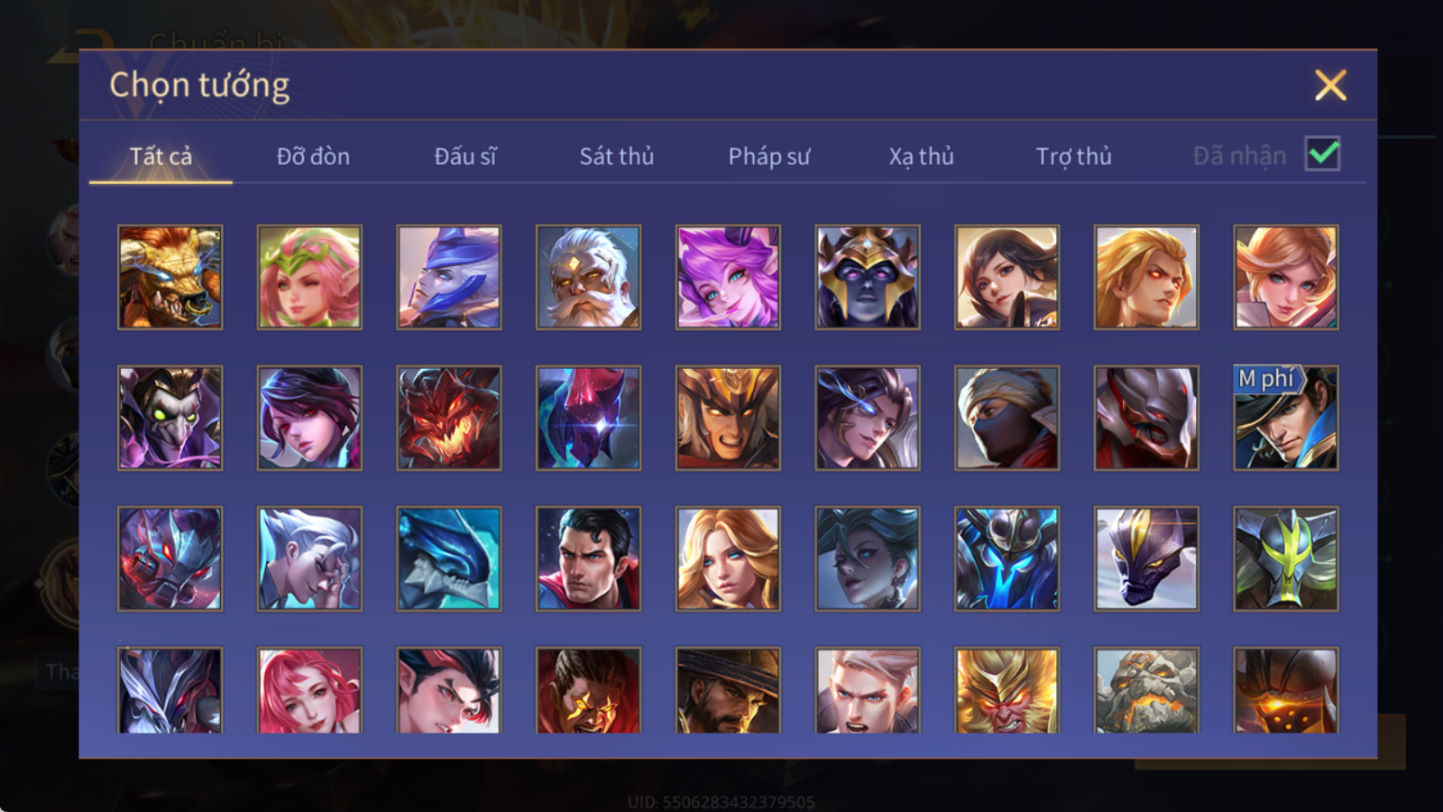
Task: Close the 'Chọn tướng' dialog
Action: (x=1330, y=85)
